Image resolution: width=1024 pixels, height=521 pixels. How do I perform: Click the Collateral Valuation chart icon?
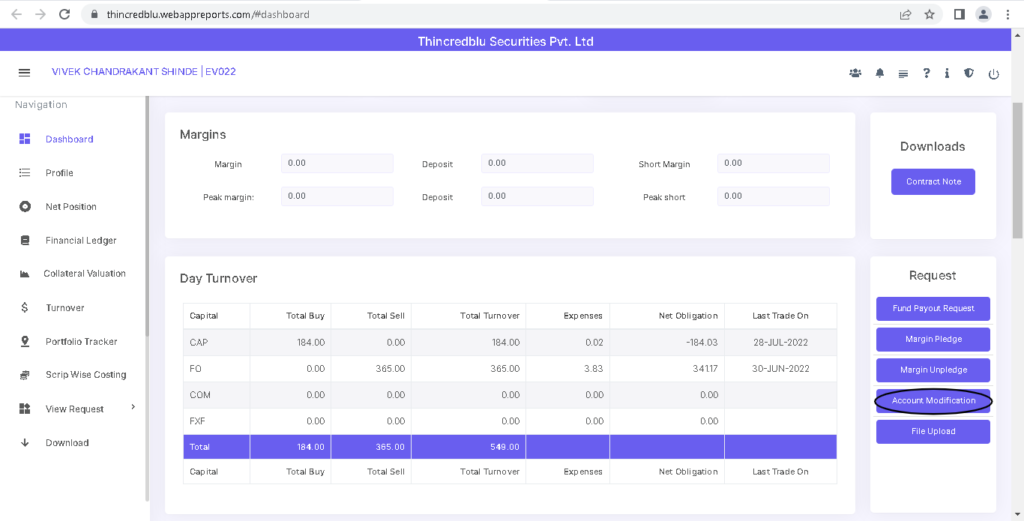pyautogui.click(x=25, y=274)
